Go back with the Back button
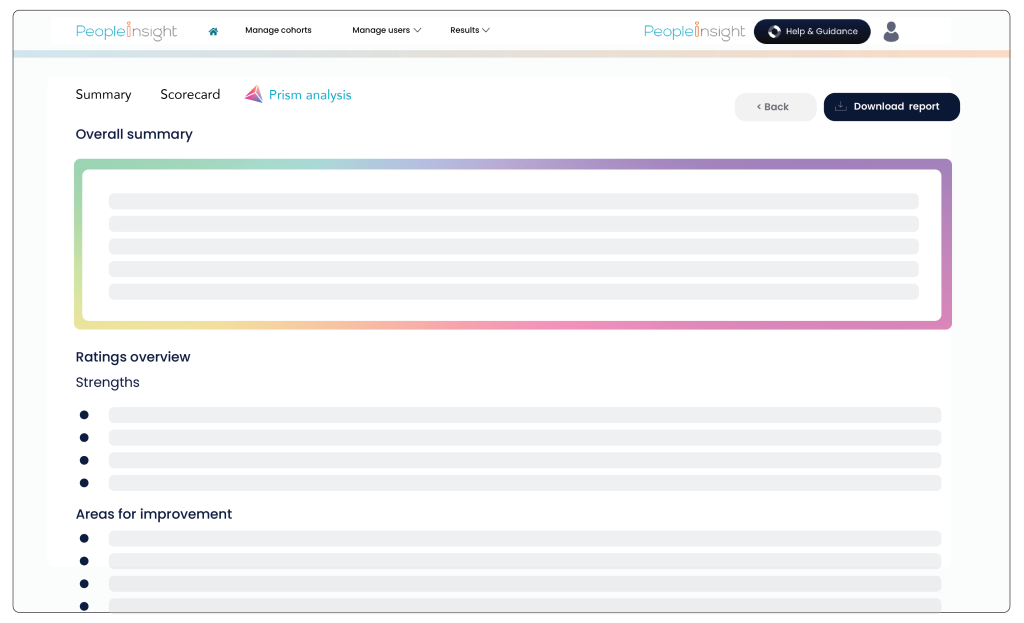1024x623 pixels. point(775,106)
